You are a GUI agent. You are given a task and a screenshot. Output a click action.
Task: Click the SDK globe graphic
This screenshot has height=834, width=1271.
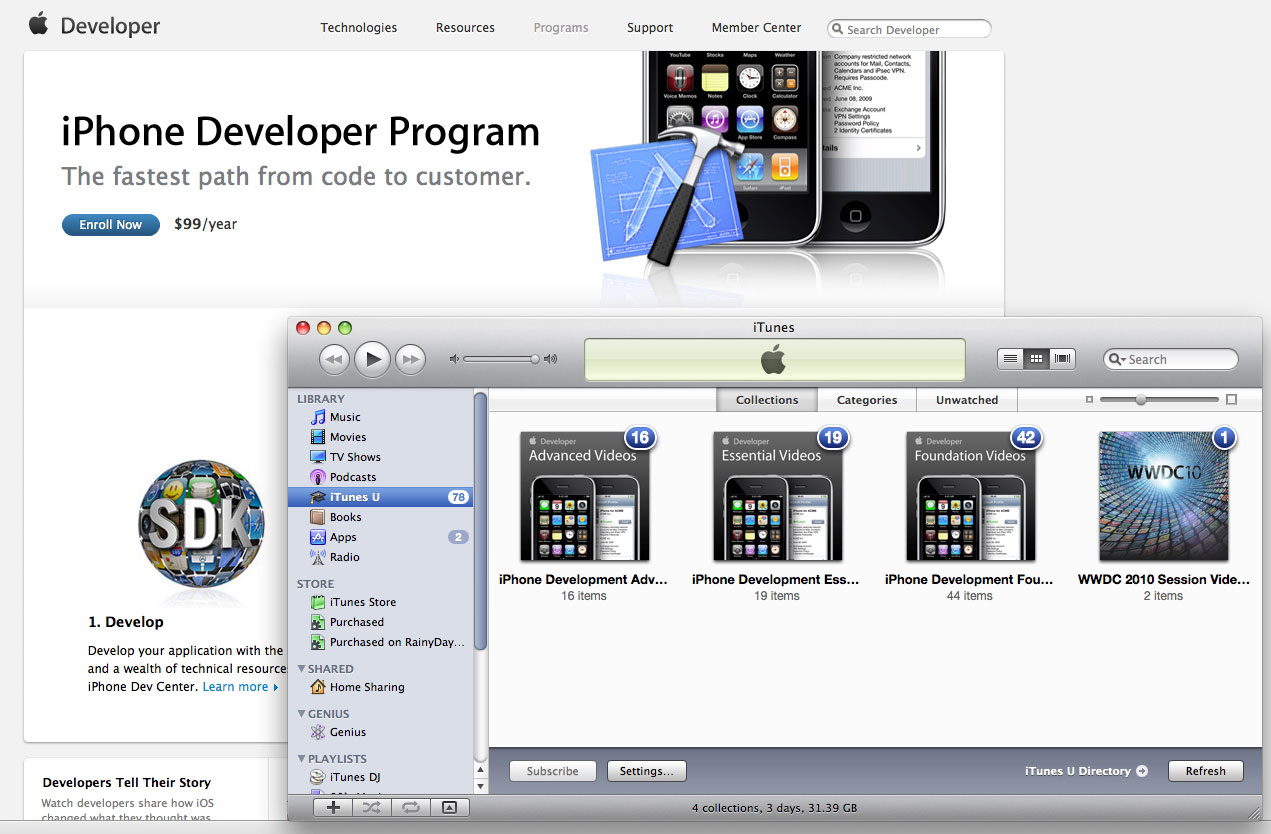[x=202, y=523]
